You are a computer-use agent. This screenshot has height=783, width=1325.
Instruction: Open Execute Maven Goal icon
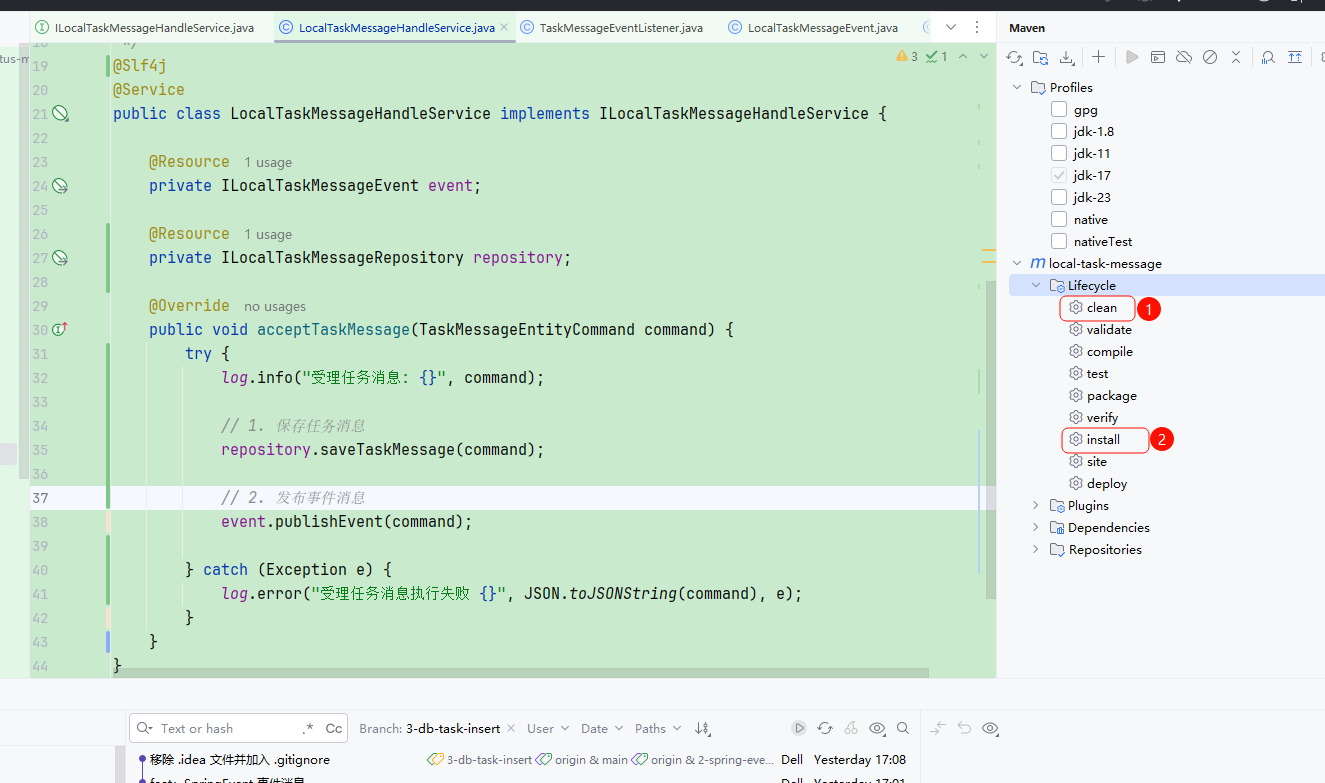pyautogui.click(x=1158, y=58)
